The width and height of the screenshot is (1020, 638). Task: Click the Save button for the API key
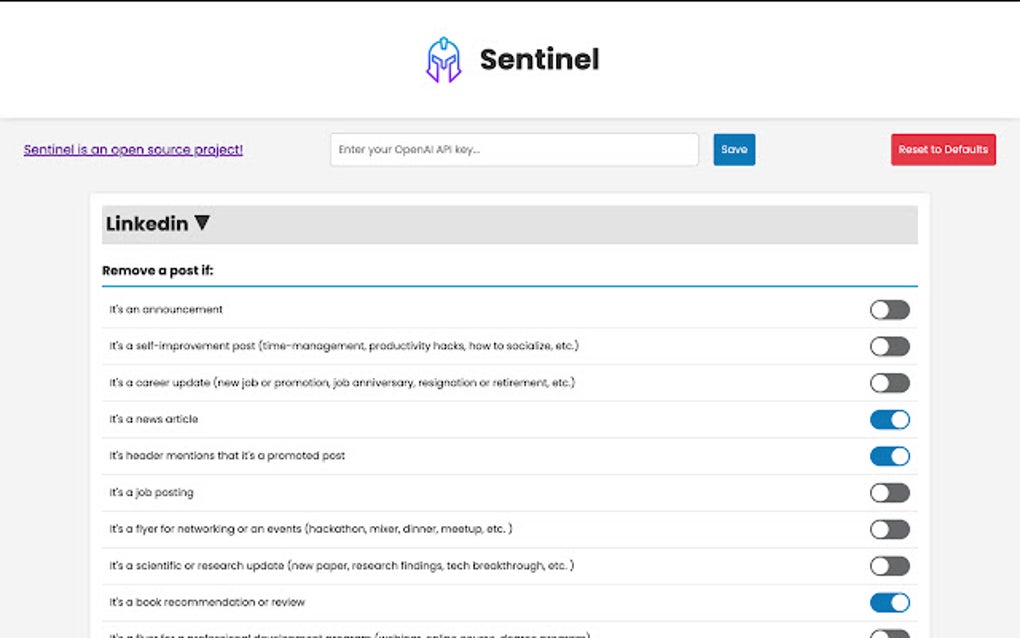click(734, 149)
